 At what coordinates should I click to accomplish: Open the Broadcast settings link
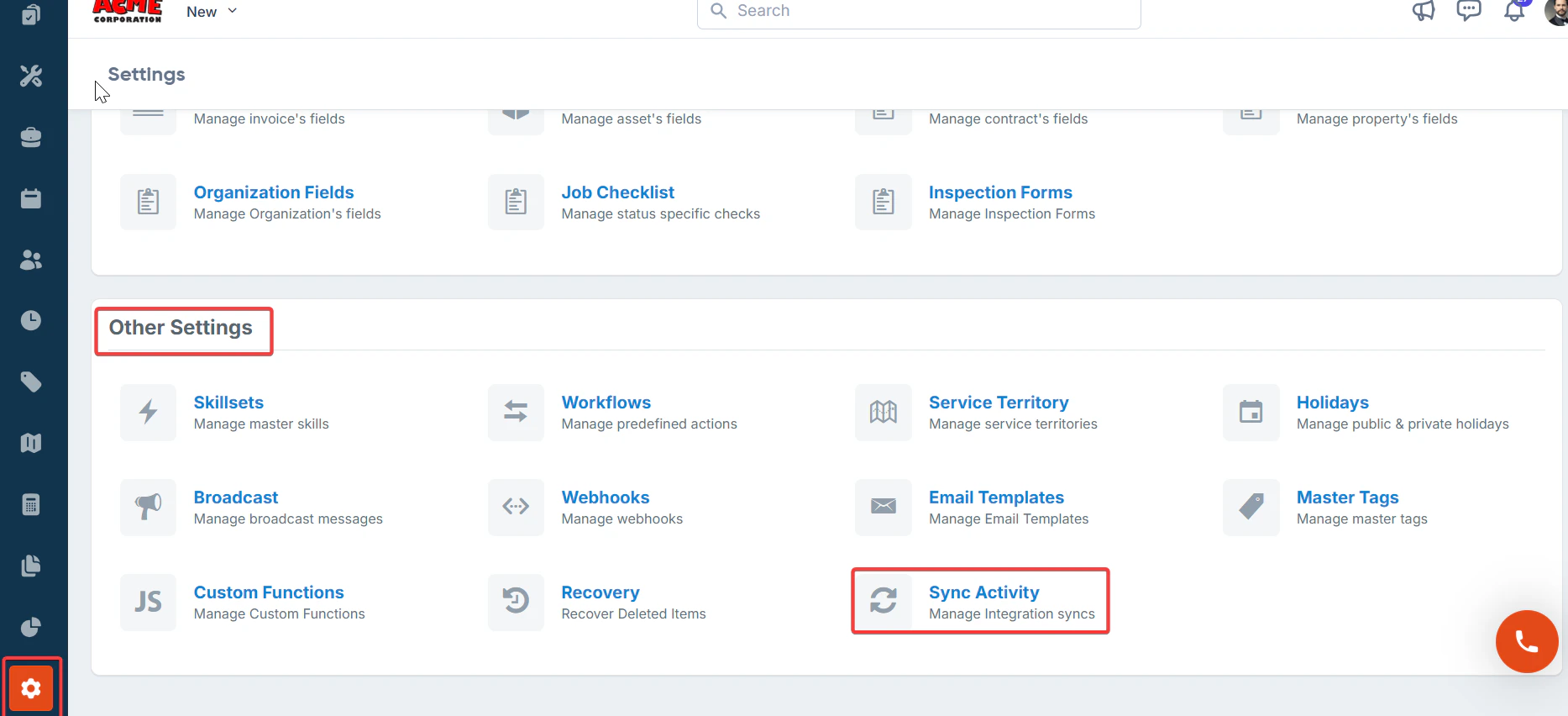click(x=236, y=498)
